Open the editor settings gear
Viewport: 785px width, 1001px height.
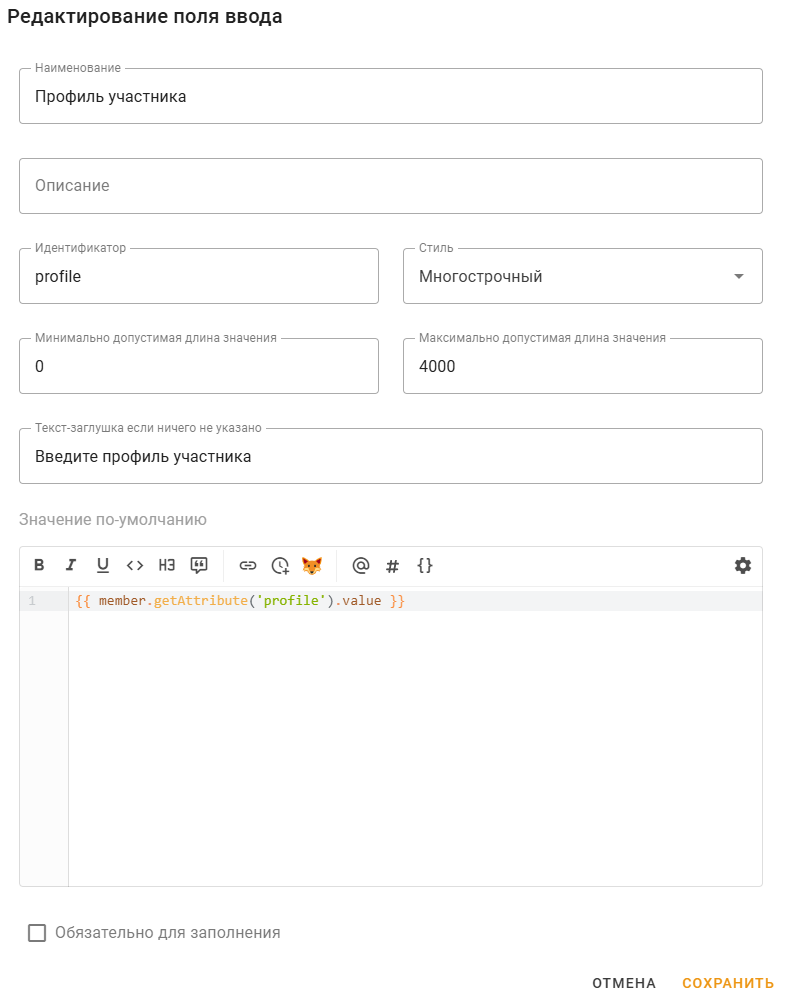pyautogui.click(x=742, y=565)
